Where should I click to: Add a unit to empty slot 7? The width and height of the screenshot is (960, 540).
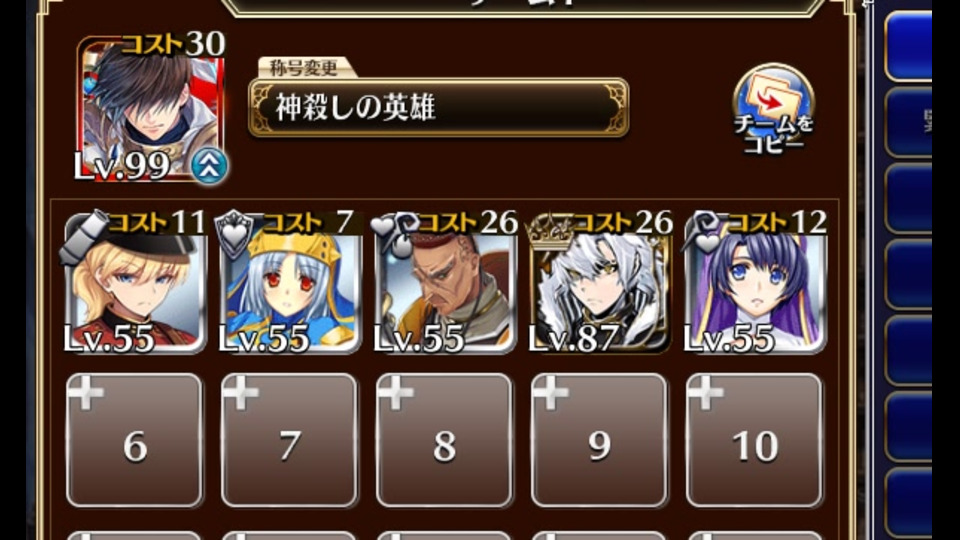(290, 440)
